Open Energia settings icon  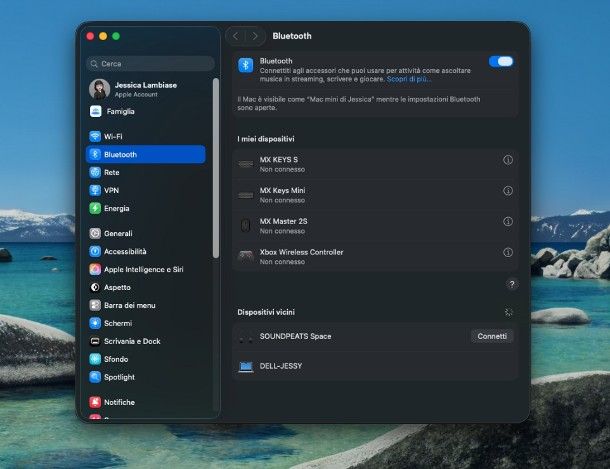pyautogui.click(x=95, y=208)
